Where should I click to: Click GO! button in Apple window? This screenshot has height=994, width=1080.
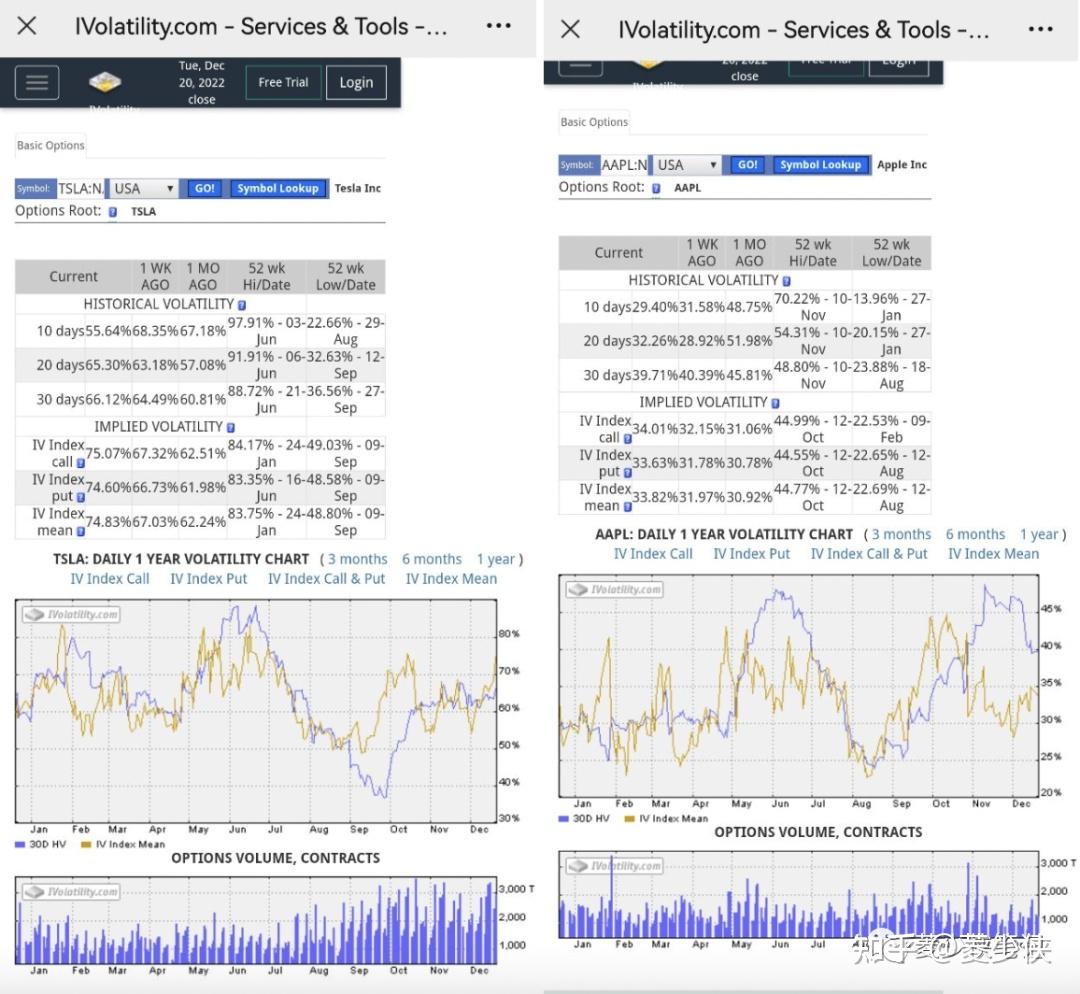pyautogui.click(x=747, y=165)
